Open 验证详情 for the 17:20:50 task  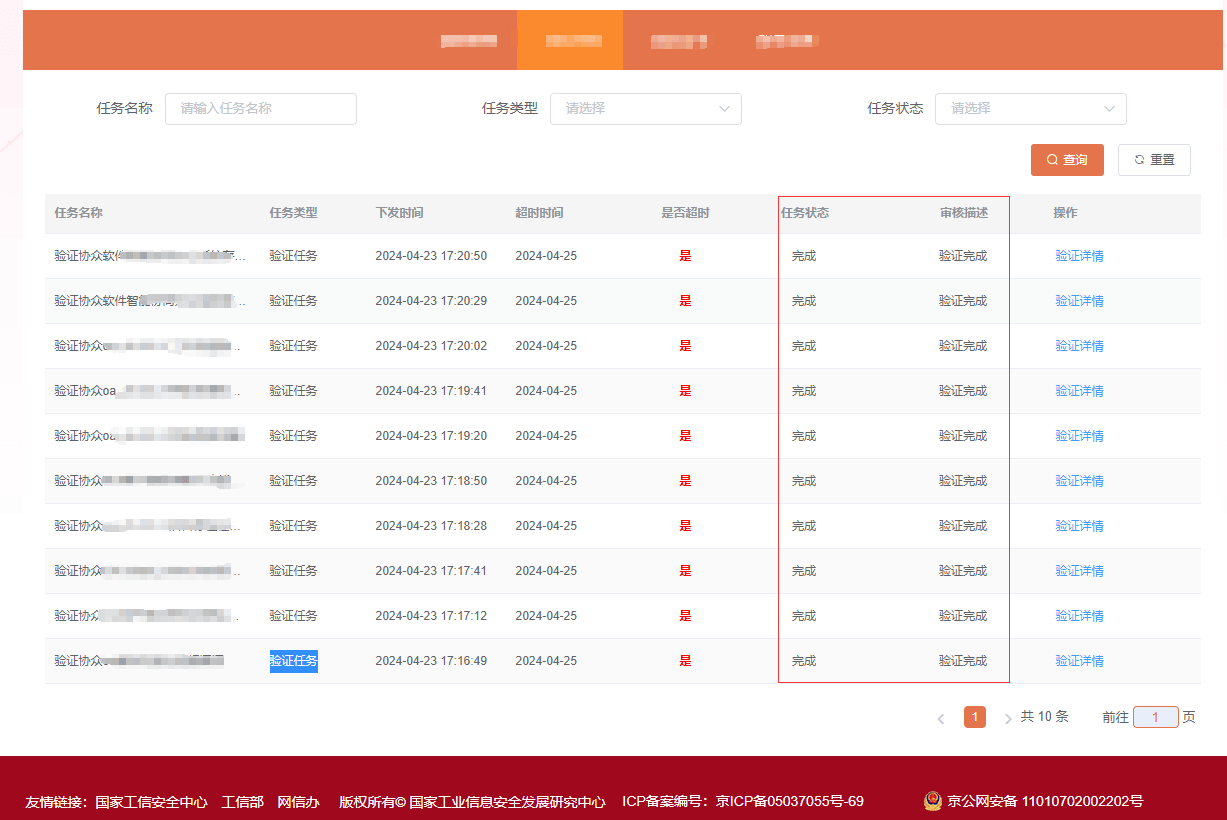[x=1079, y=256]
